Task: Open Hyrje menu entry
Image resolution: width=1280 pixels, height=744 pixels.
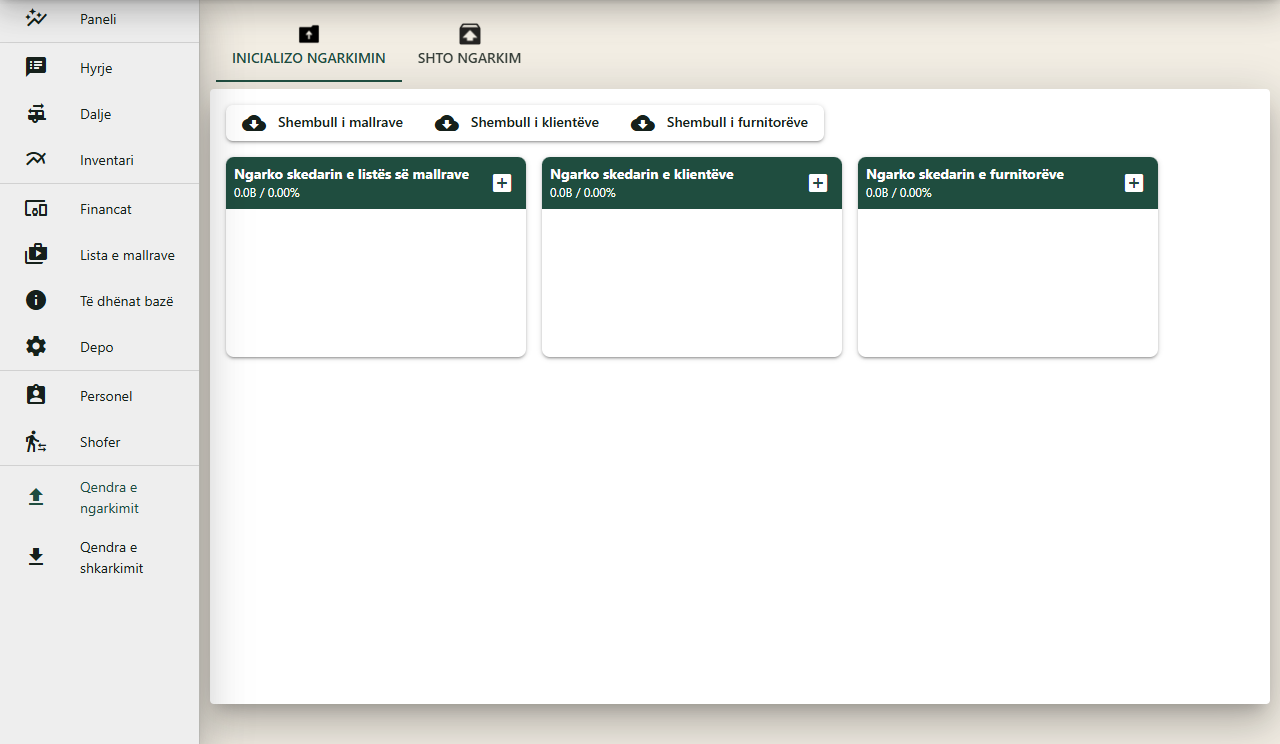Action: (100, 67)
